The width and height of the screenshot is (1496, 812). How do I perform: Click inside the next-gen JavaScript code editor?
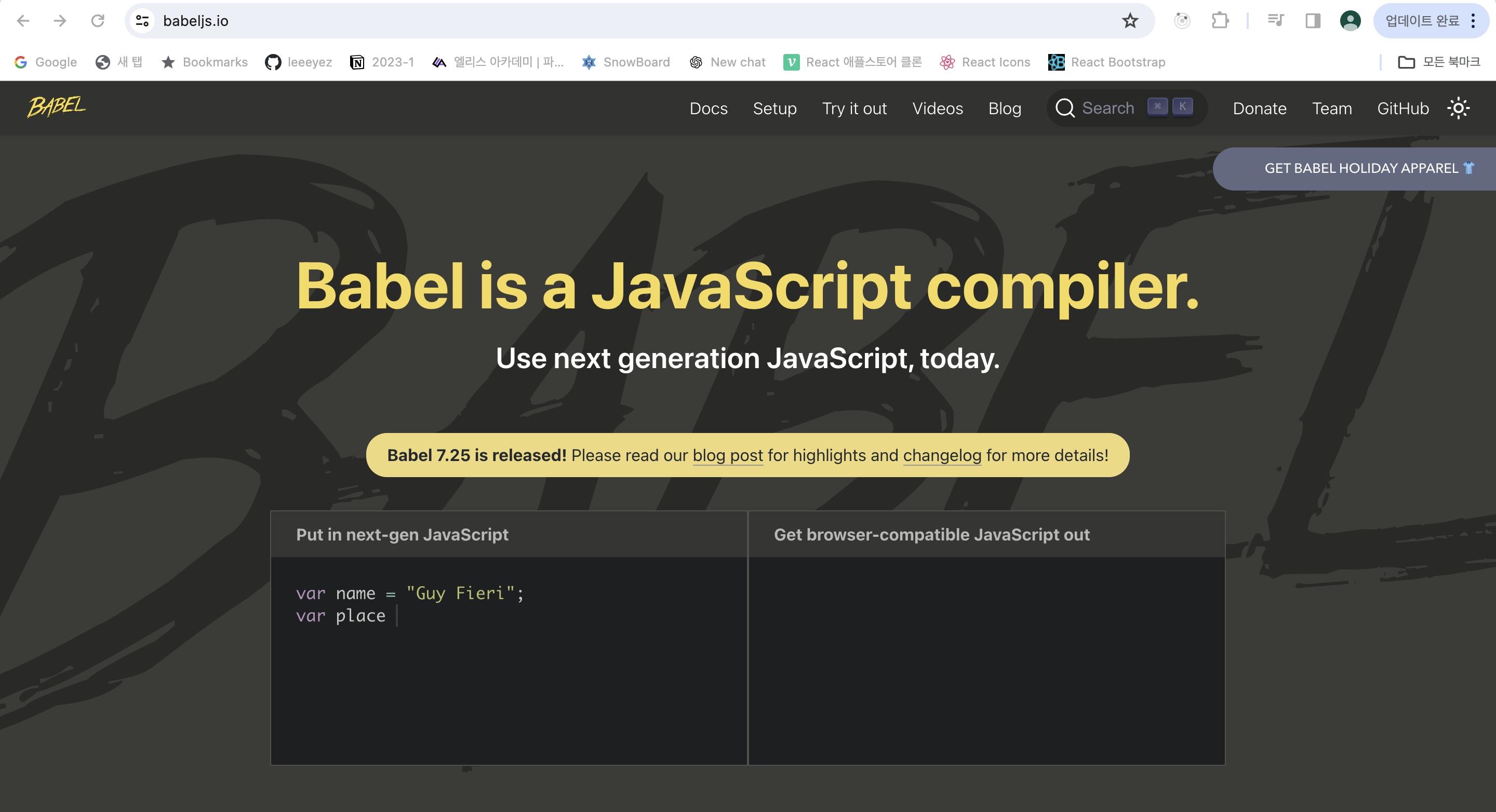click(x=509, y=660)
